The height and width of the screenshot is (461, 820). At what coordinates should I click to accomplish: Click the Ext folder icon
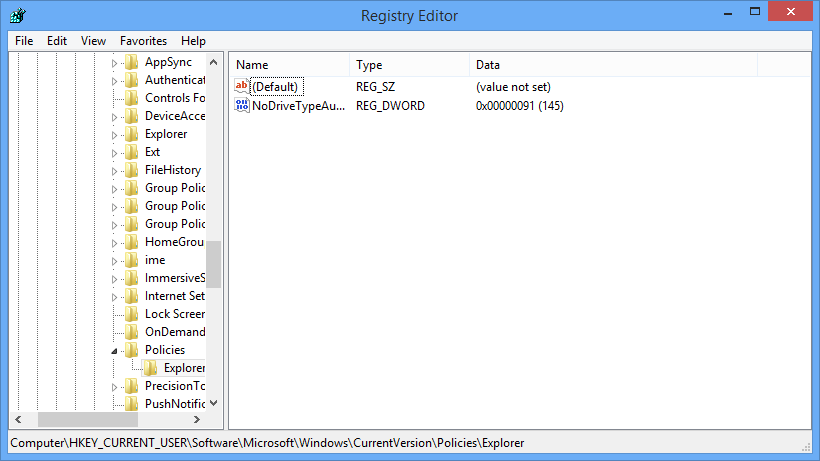tap(132, 152)
